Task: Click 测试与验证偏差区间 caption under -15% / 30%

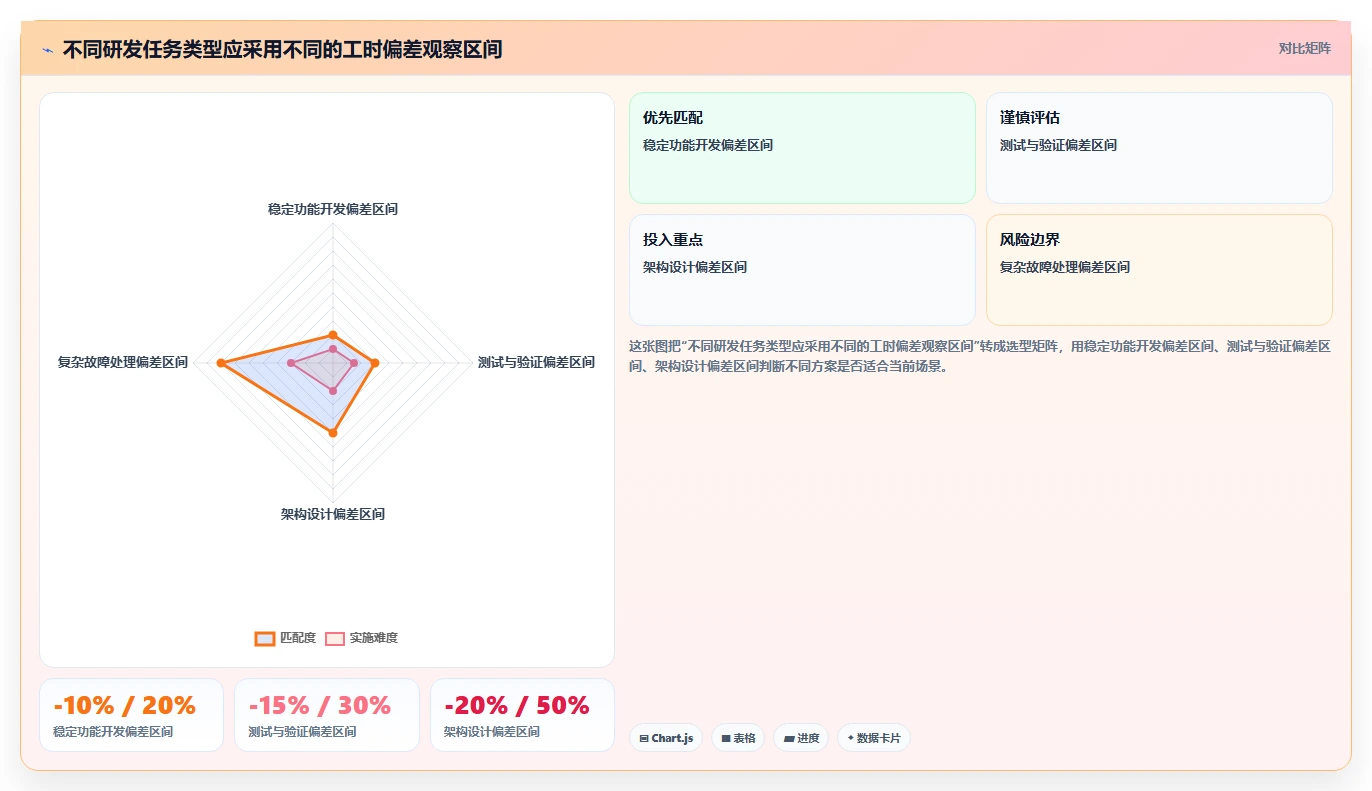Action: click(x=302, y=732)
